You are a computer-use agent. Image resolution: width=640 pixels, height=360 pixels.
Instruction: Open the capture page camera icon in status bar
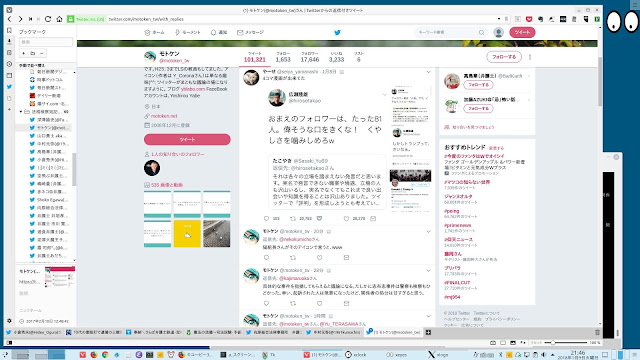(x=493, y=342)
